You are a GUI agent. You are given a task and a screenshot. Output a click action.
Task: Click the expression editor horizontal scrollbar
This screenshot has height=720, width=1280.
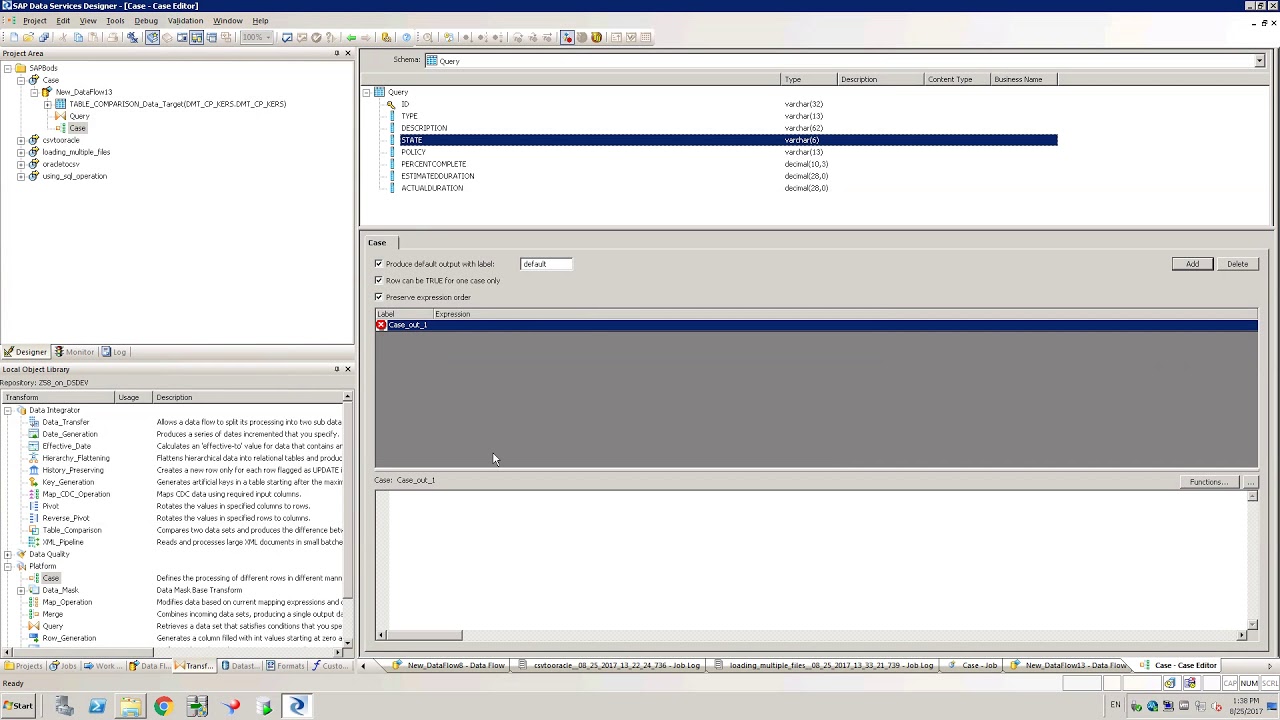click(809, 635)
